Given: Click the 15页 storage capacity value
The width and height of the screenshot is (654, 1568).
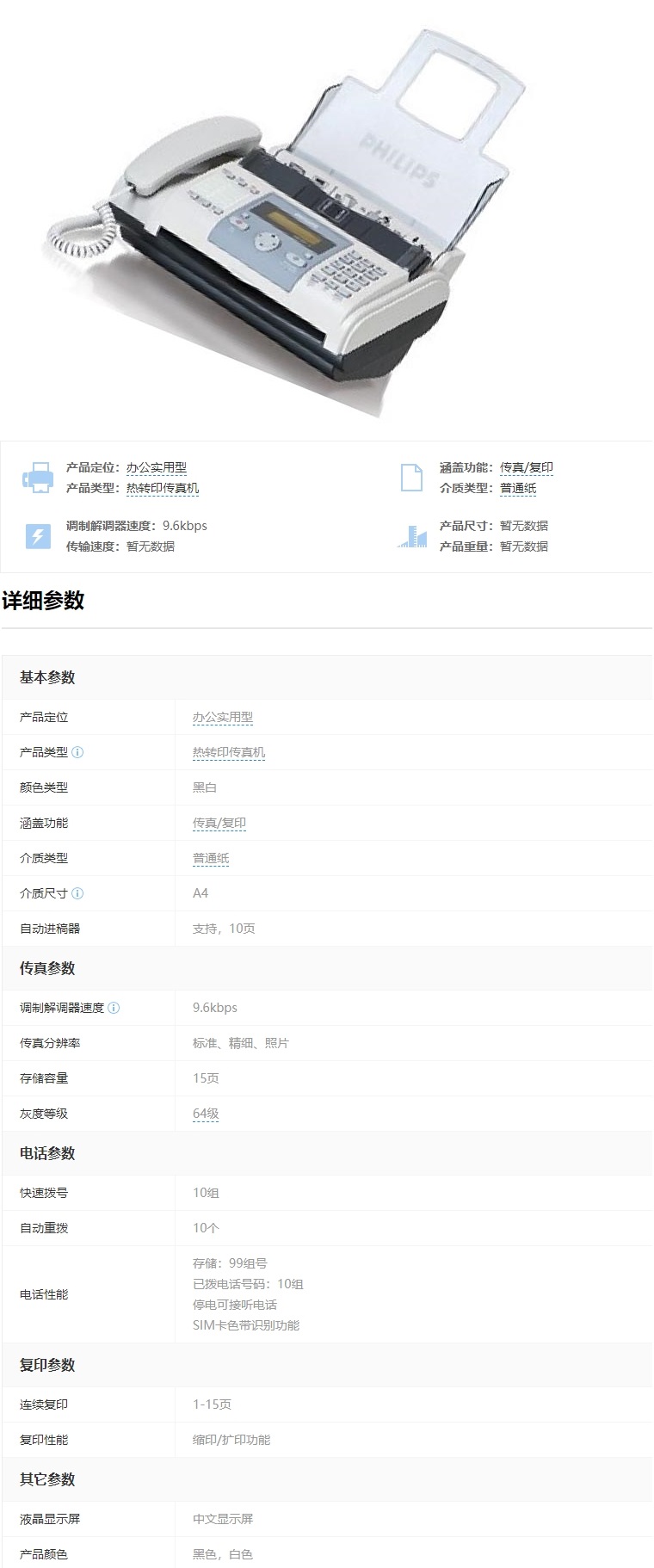Looking at the screenshot, I should coord(206,1078).
